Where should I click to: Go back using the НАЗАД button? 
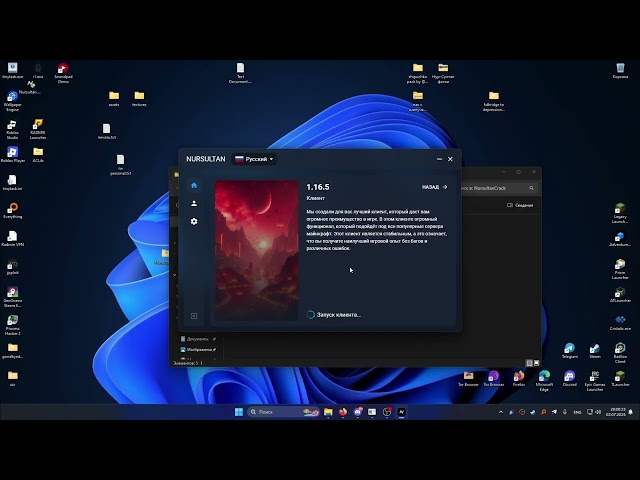pos(434,187)
